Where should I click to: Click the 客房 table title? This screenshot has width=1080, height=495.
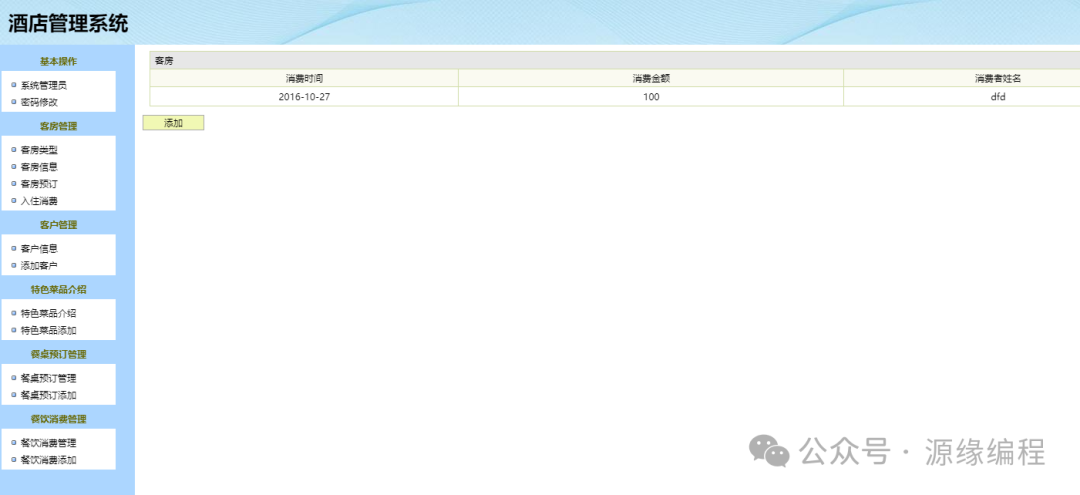pyautogui.click(x=164, y=61)
